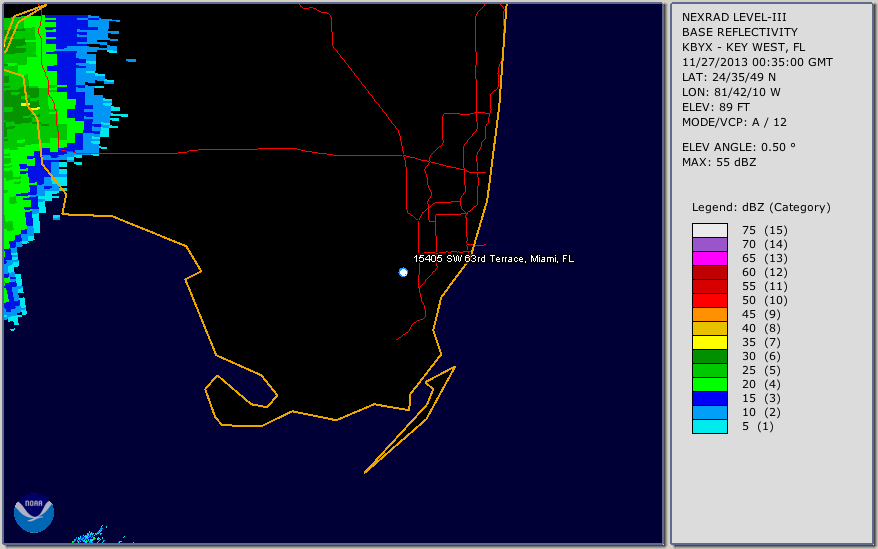Select the 35 dBZ yellow legend swatch

[x=710, y=342]
